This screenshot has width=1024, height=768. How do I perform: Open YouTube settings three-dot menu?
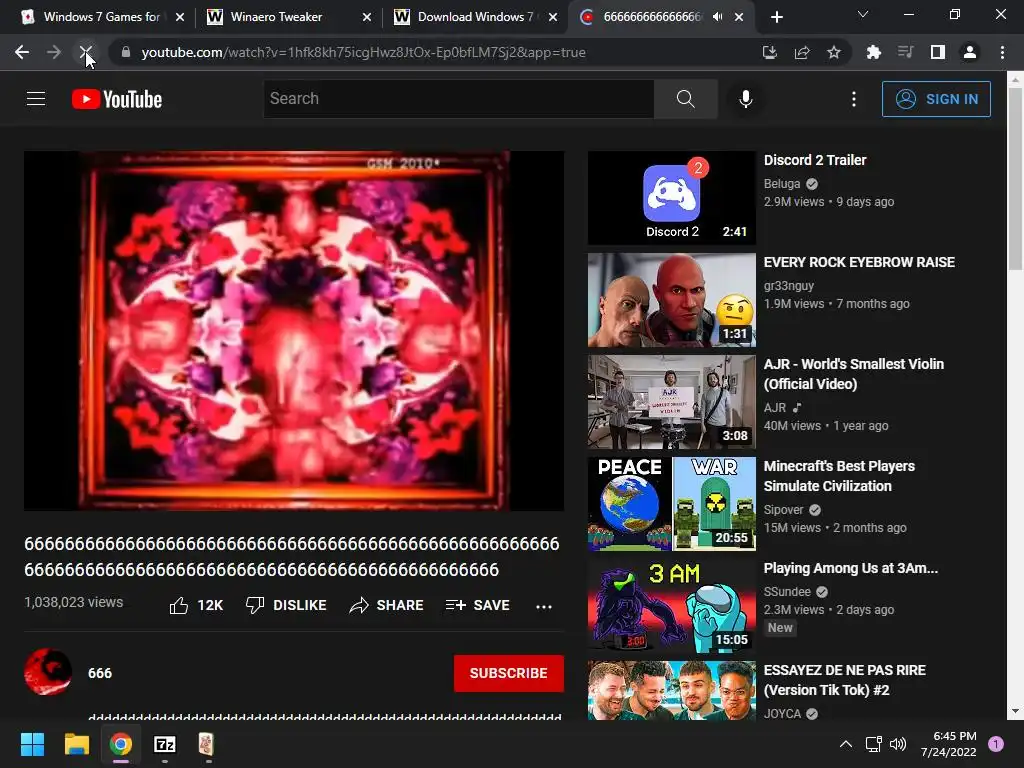854,99
